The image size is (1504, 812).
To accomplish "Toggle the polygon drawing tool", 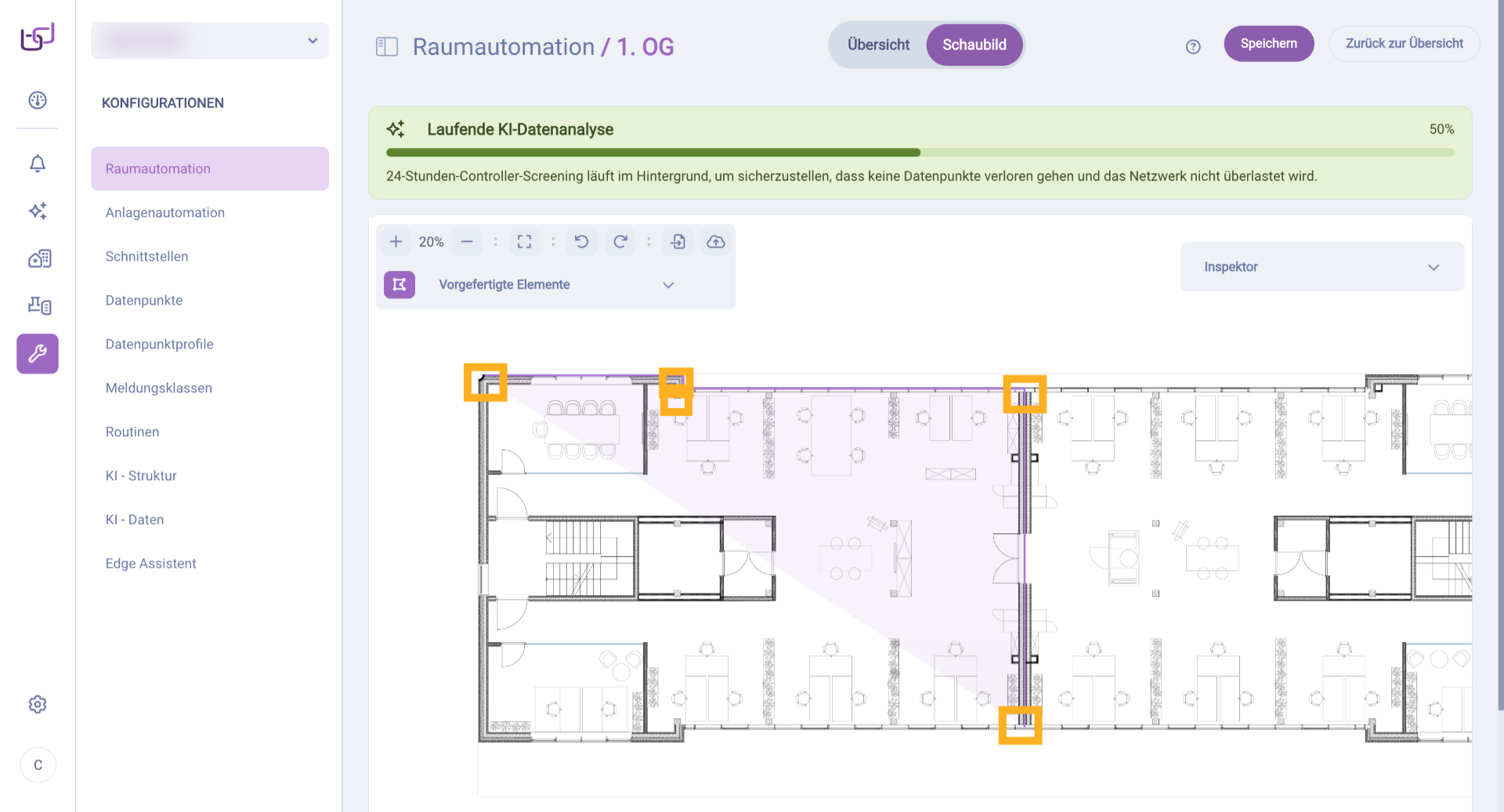I will click(399, 285).
